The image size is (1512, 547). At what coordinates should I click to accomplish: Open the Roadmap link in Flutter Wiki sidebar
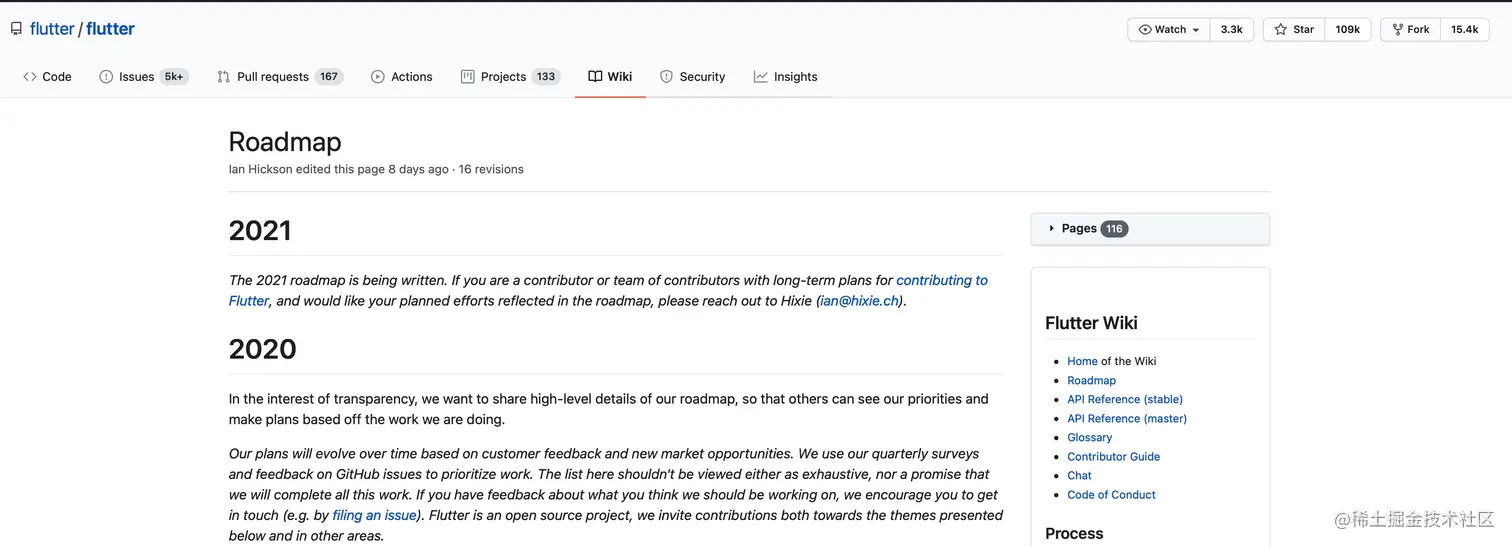click(1091, 380)
